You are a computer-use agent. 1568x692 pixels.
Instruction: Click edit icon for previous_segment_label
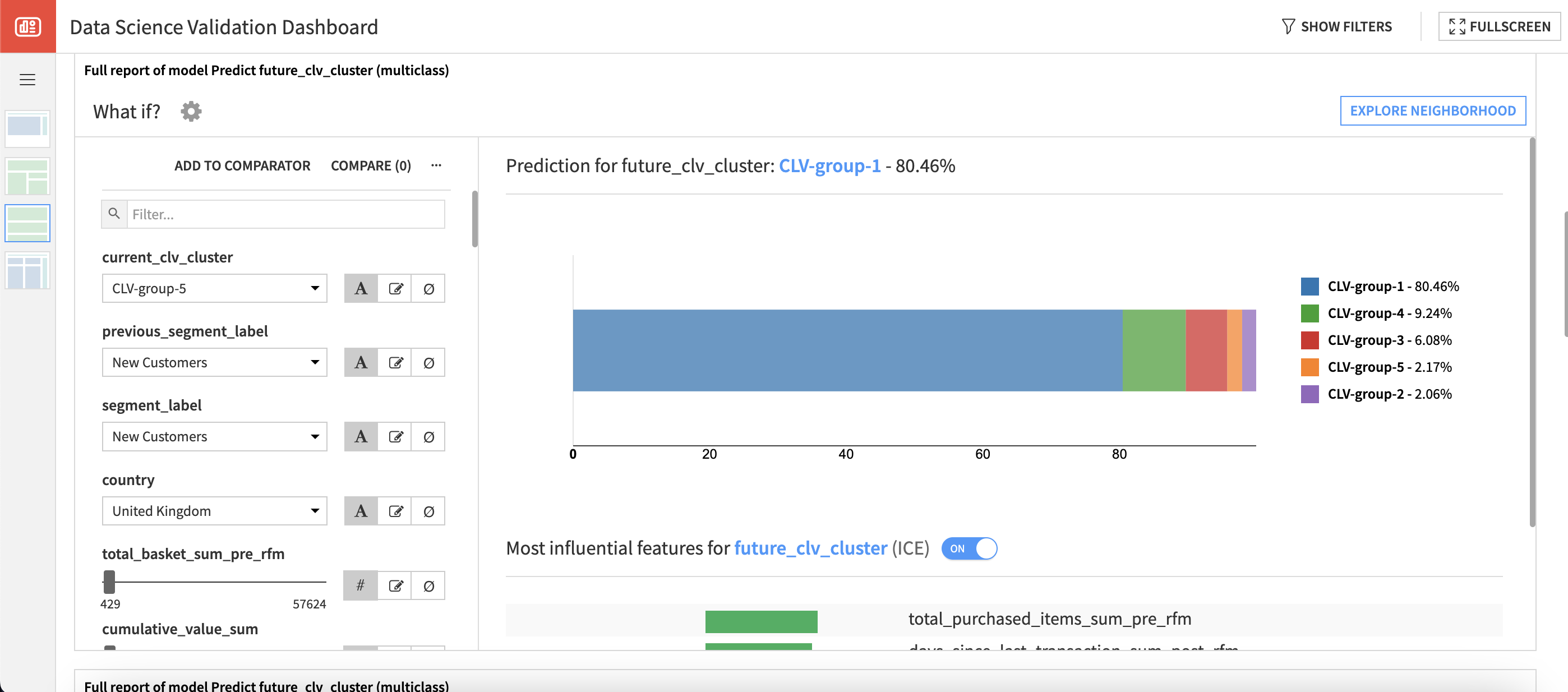click(395, 363)
